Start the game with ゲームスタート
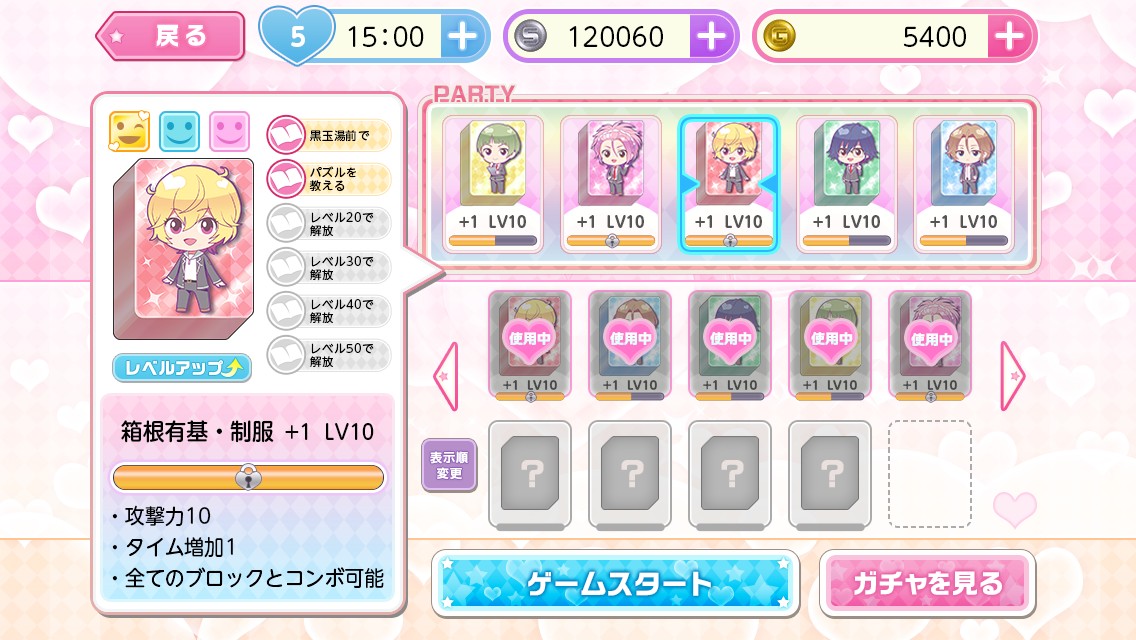Viewport: 1136px width, 640px height. point(616,583)
